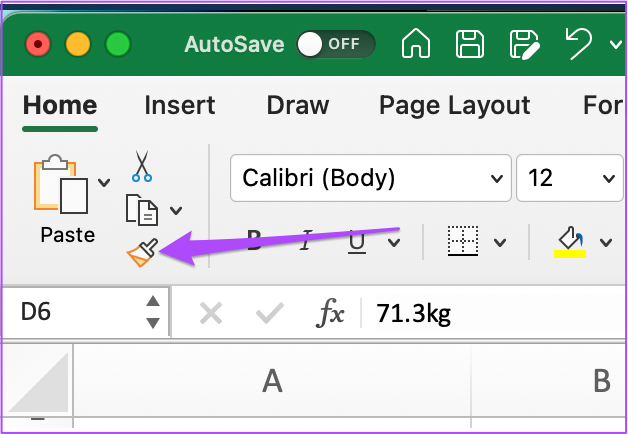The height and width of the screenshot is (434, 628).
Task: Expand the undo history dropdown arrow
Action: 615,44
